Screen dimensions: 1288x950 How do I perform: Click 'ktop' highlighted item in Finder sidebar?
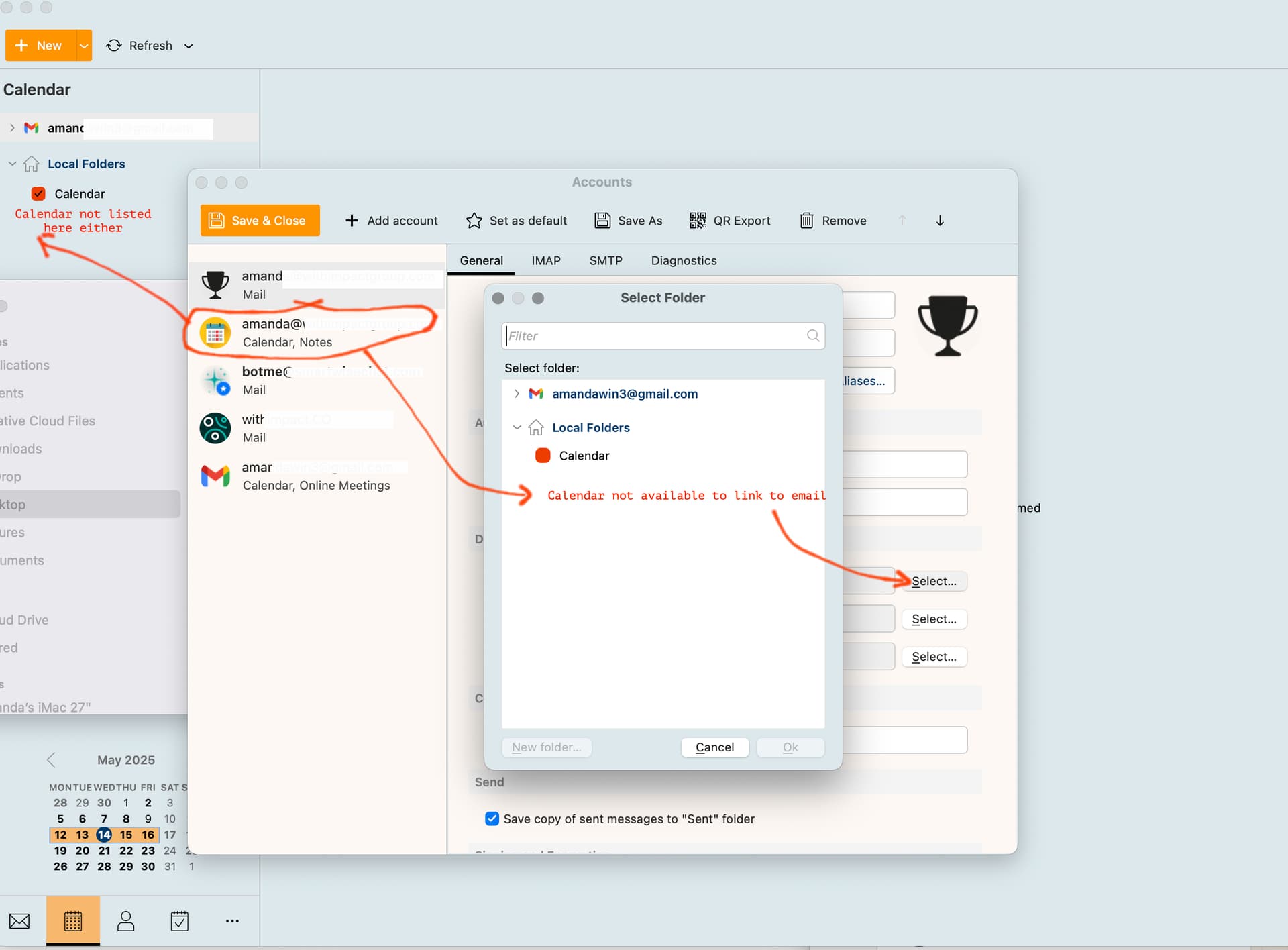coord(90,505)
